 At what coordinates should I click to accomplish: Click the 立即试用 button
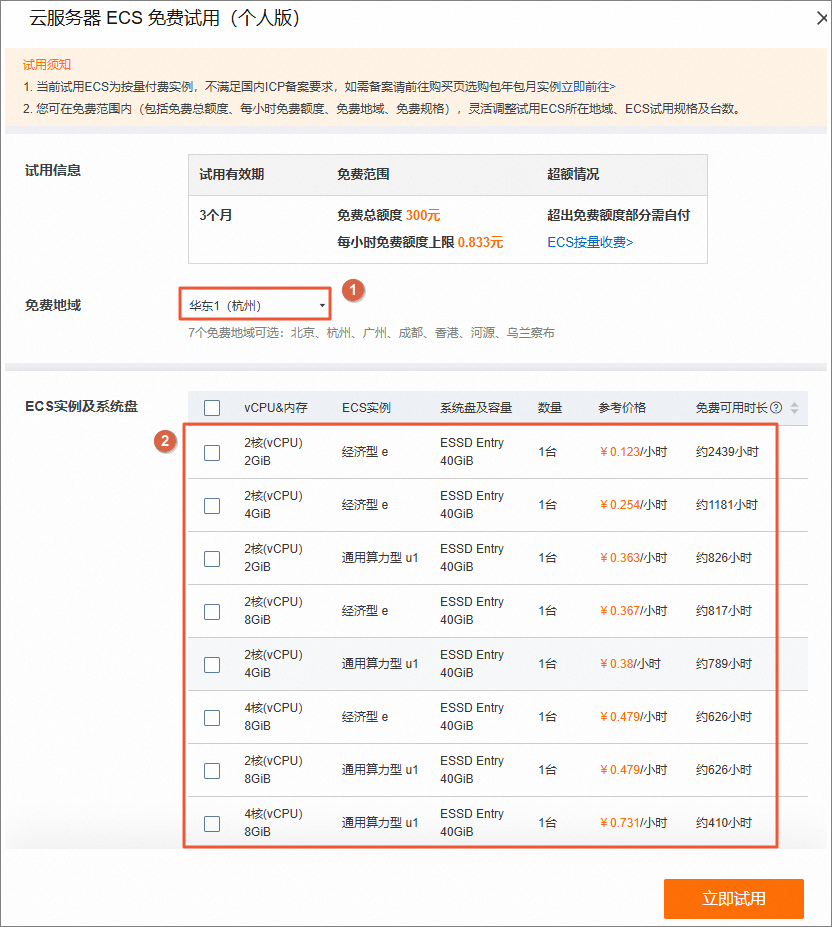pyautogui.click(x=733, y=899)
